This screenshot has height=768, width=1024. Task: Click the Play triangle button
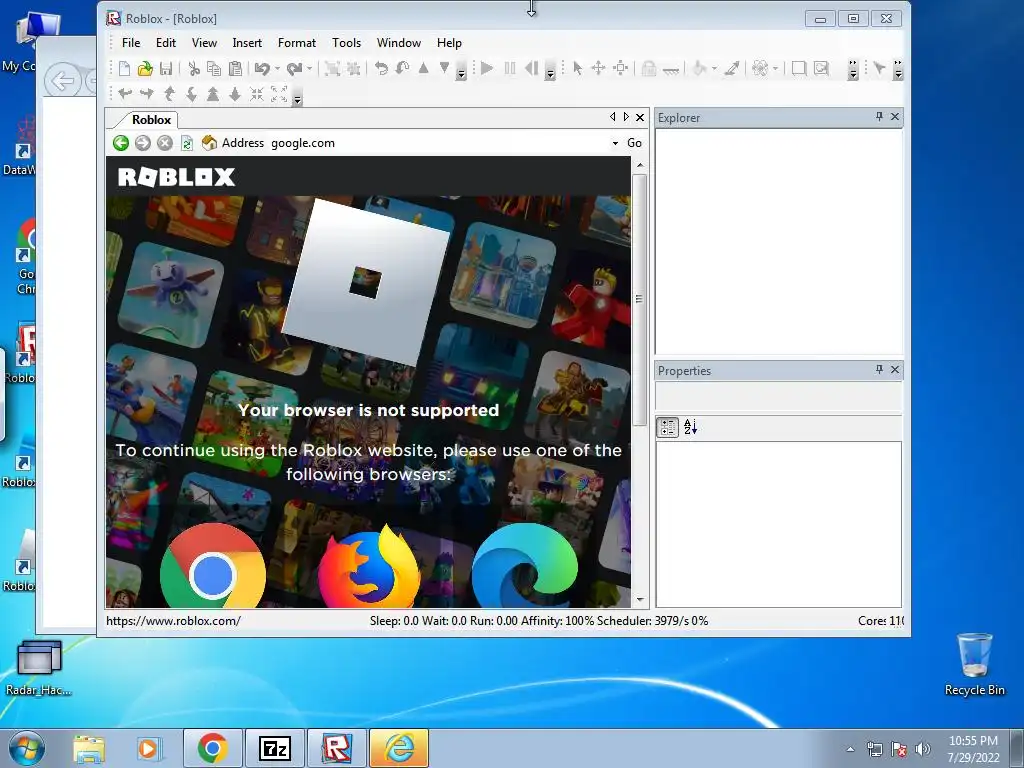pyautogui.click(x=487, y=68)
